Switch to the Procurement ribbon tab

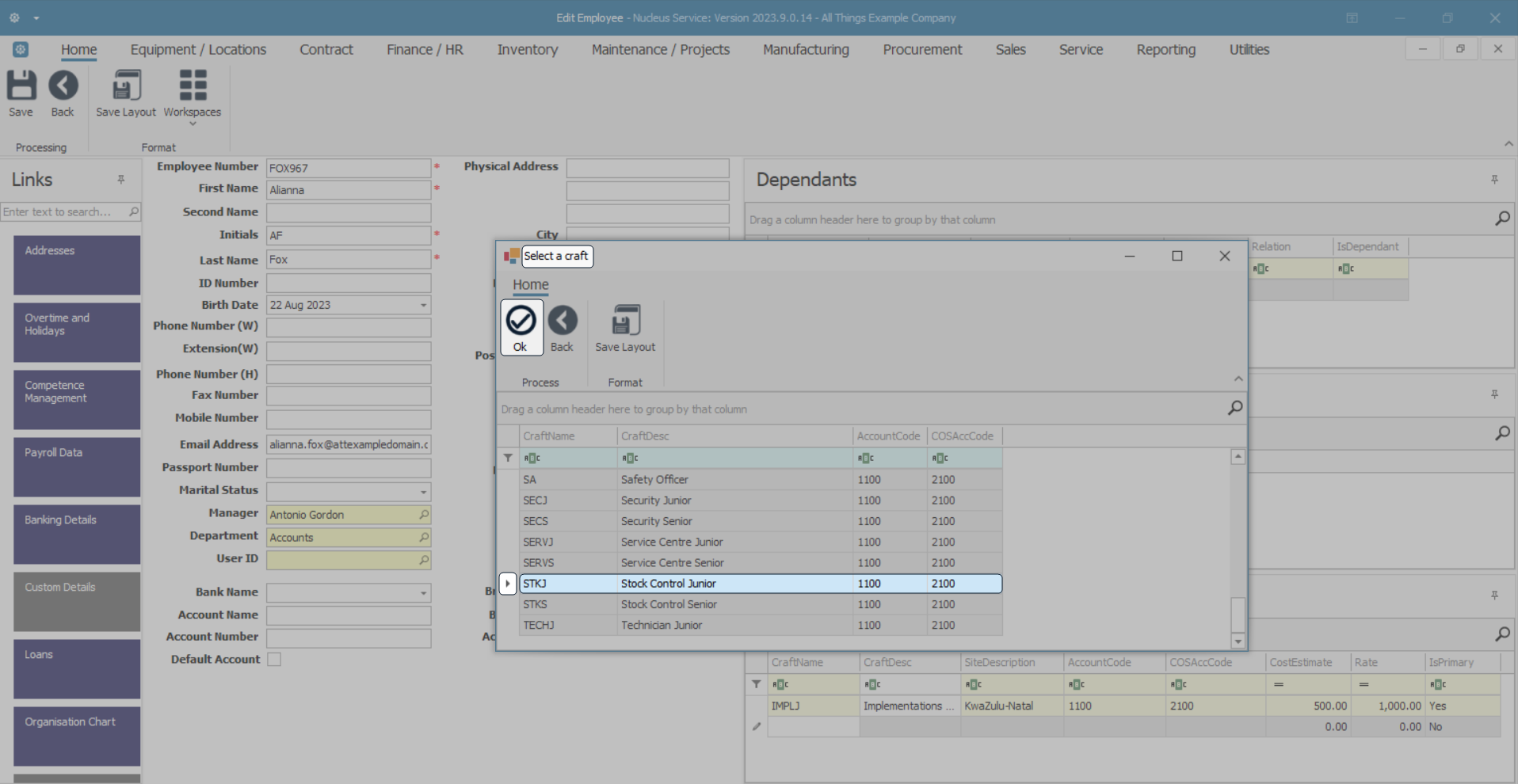tap(922, 50)
